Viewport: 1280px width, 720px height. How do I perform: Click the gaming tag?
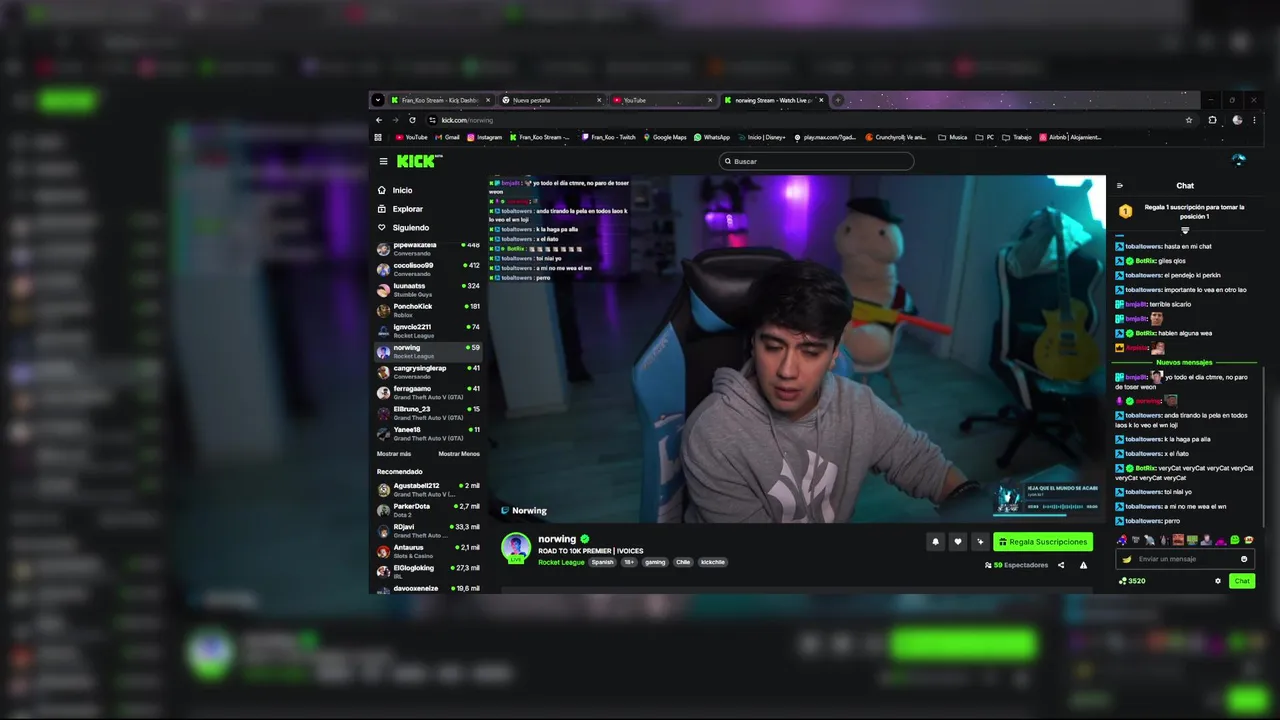pos(655,562)
